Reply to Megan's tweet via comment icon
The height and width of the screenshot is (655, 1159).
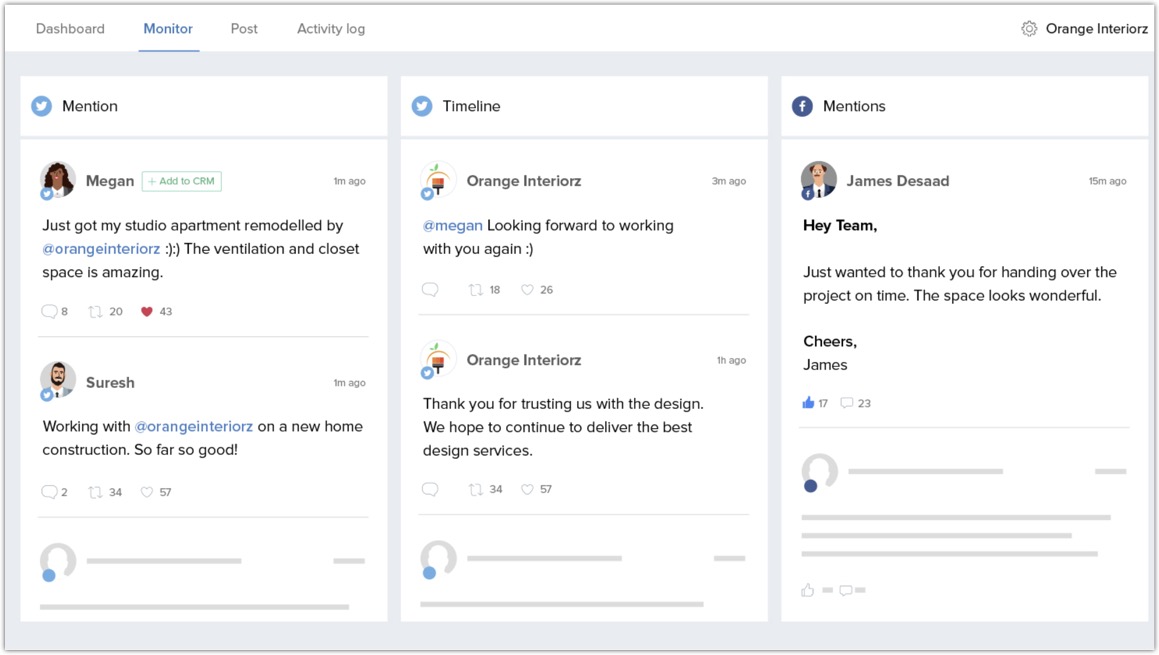point(49,312)
